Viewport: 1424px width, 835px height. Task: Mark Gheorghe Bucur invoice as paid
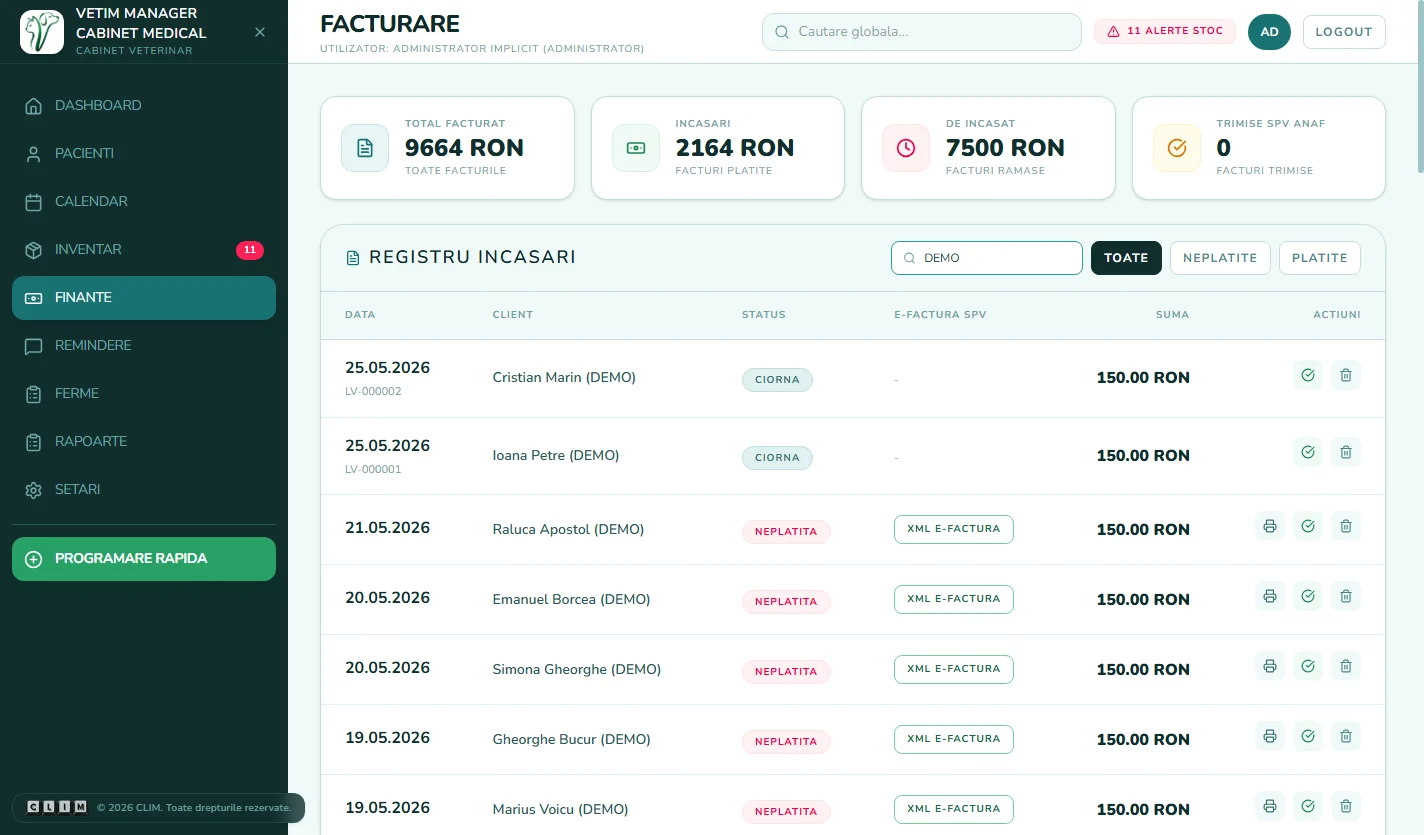pyautogui.click(x=1308, y=736)
